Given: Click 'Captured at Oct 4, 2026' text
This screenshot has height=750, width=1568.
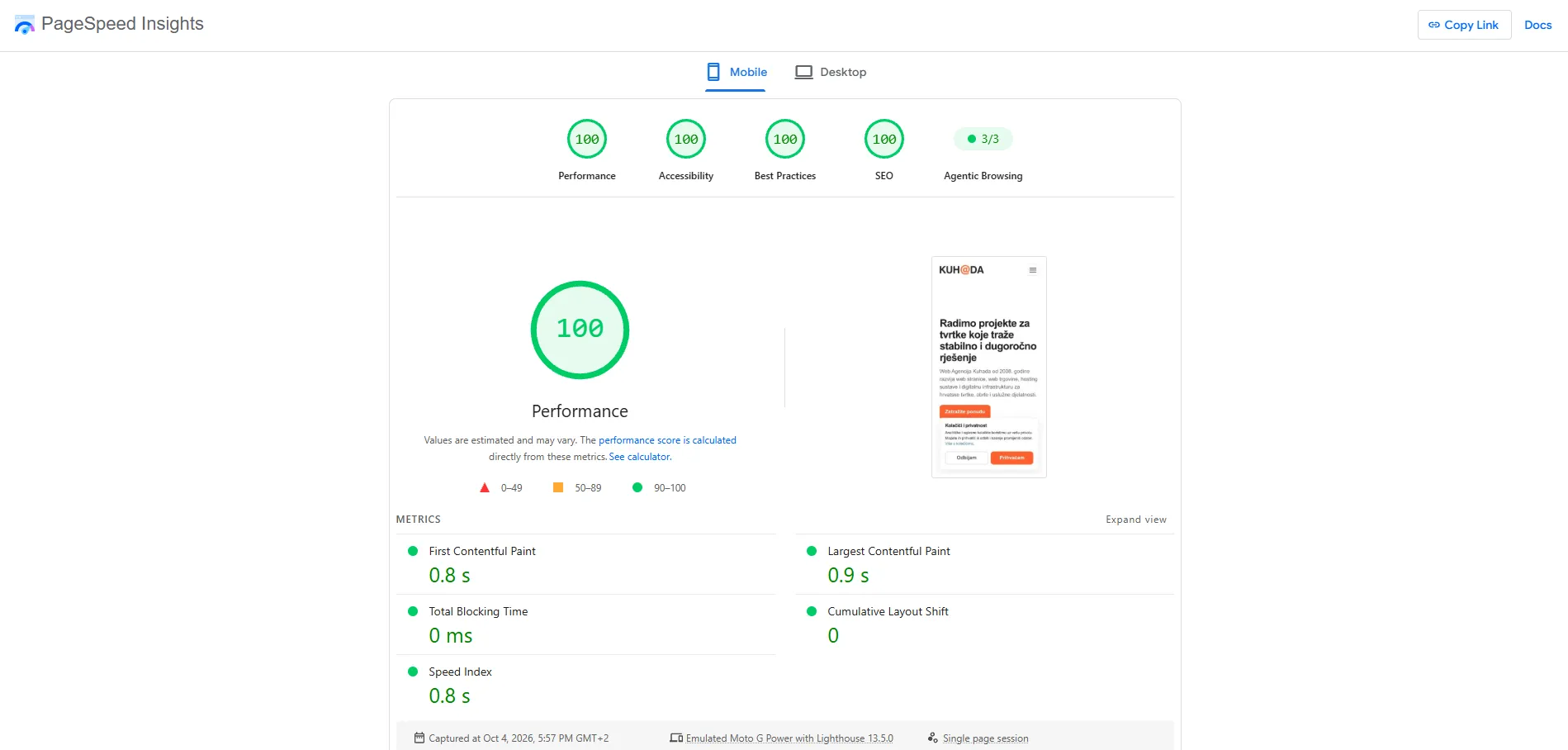Looking at the screenshot, I should point(519,738).
